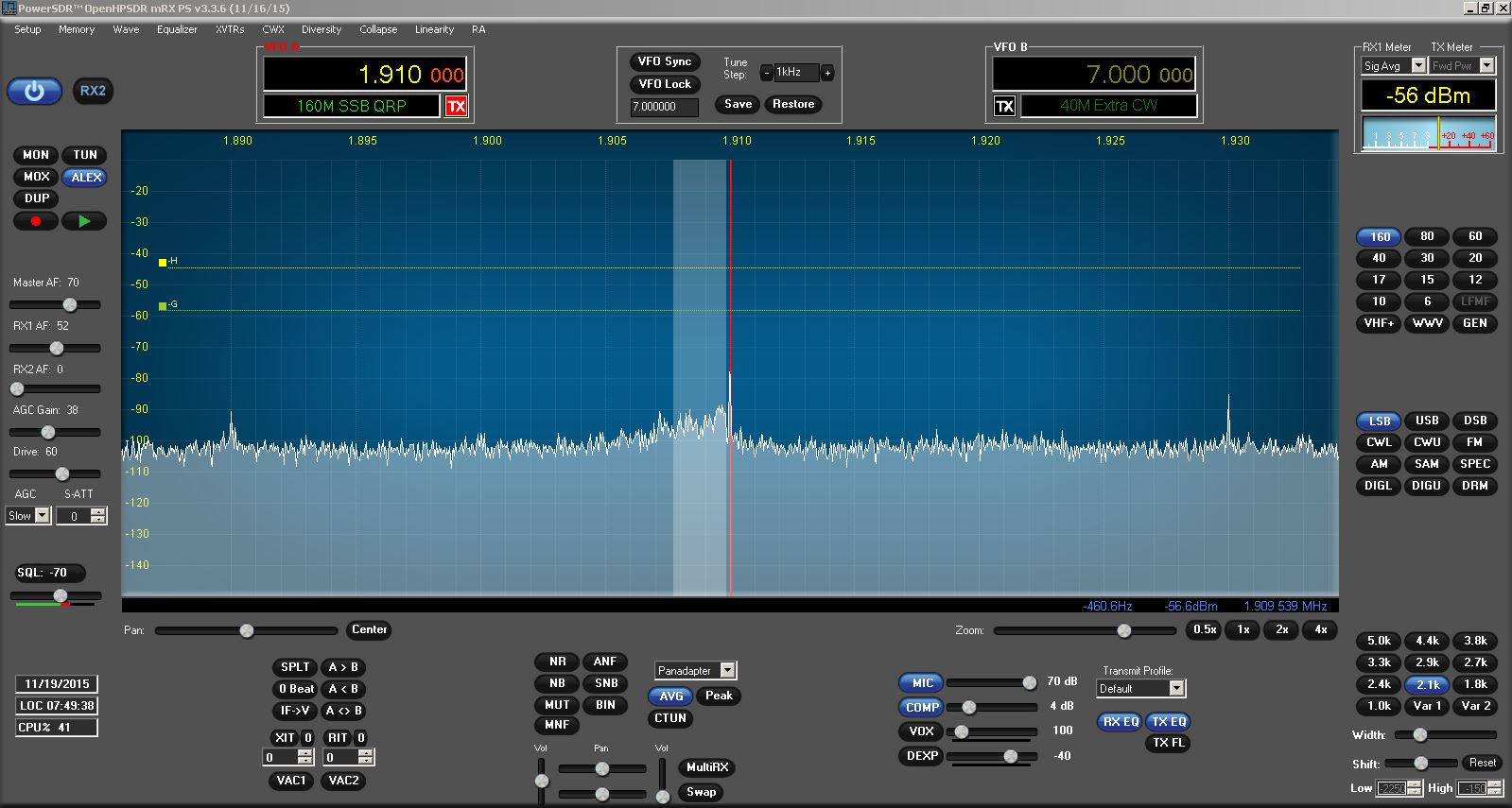This screenshot has height=808, width=1512.
Task: Click the VFO A frequency display
Action: pos(364,75)
